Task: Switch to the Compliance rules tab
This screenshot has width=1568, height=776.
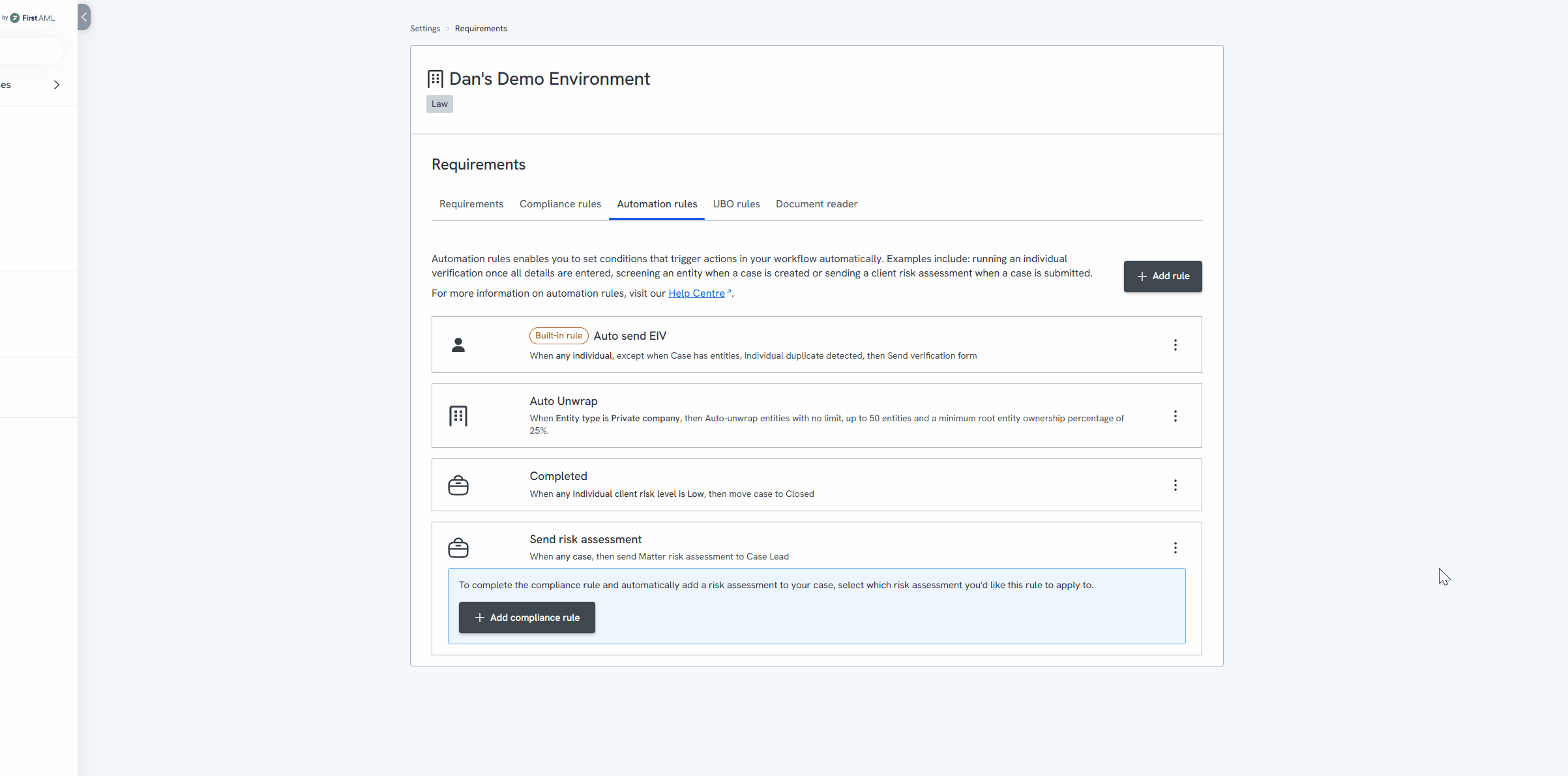Action: pos(560,204)
